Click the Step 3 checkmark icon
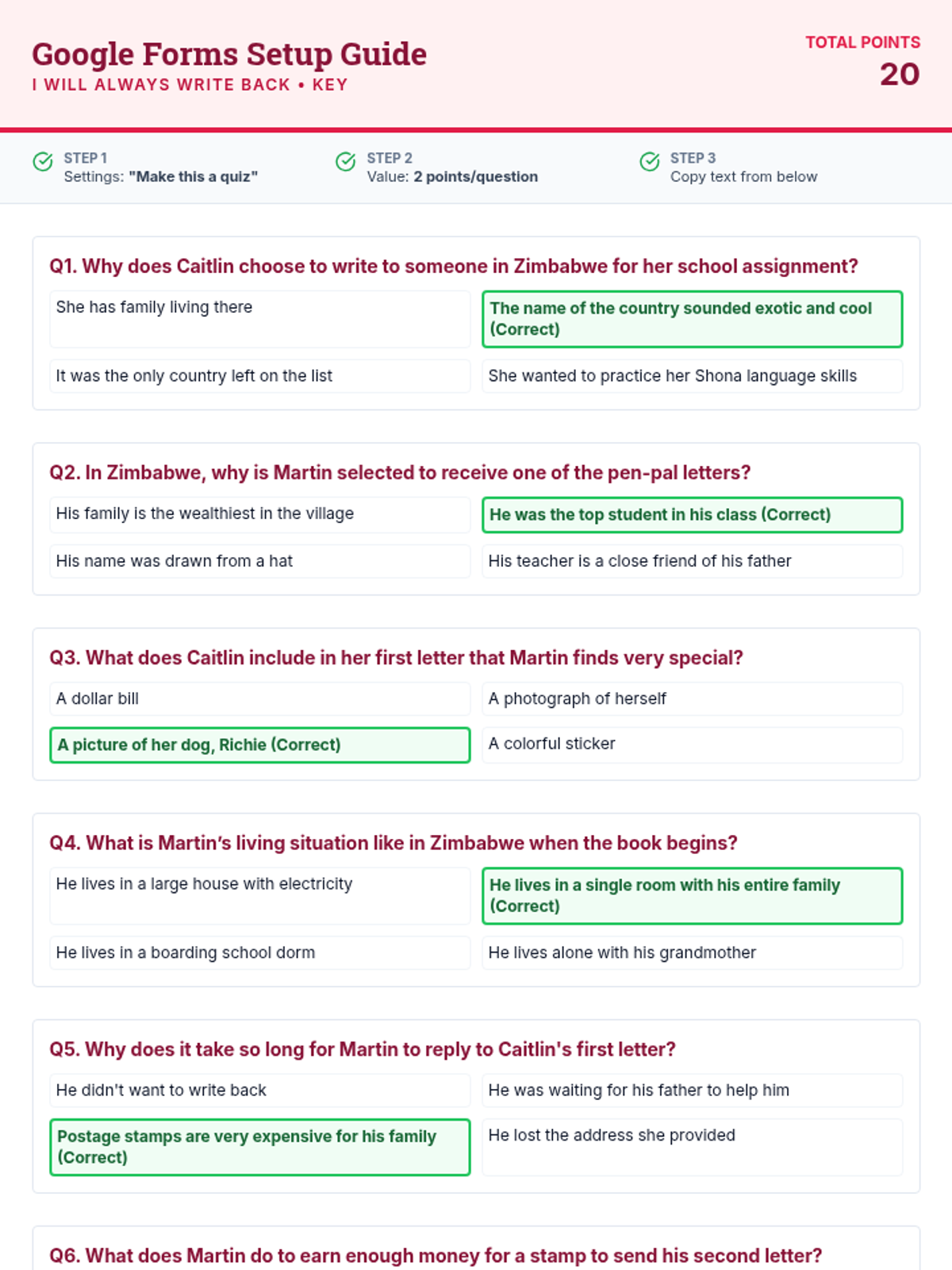 coord(650,162)
